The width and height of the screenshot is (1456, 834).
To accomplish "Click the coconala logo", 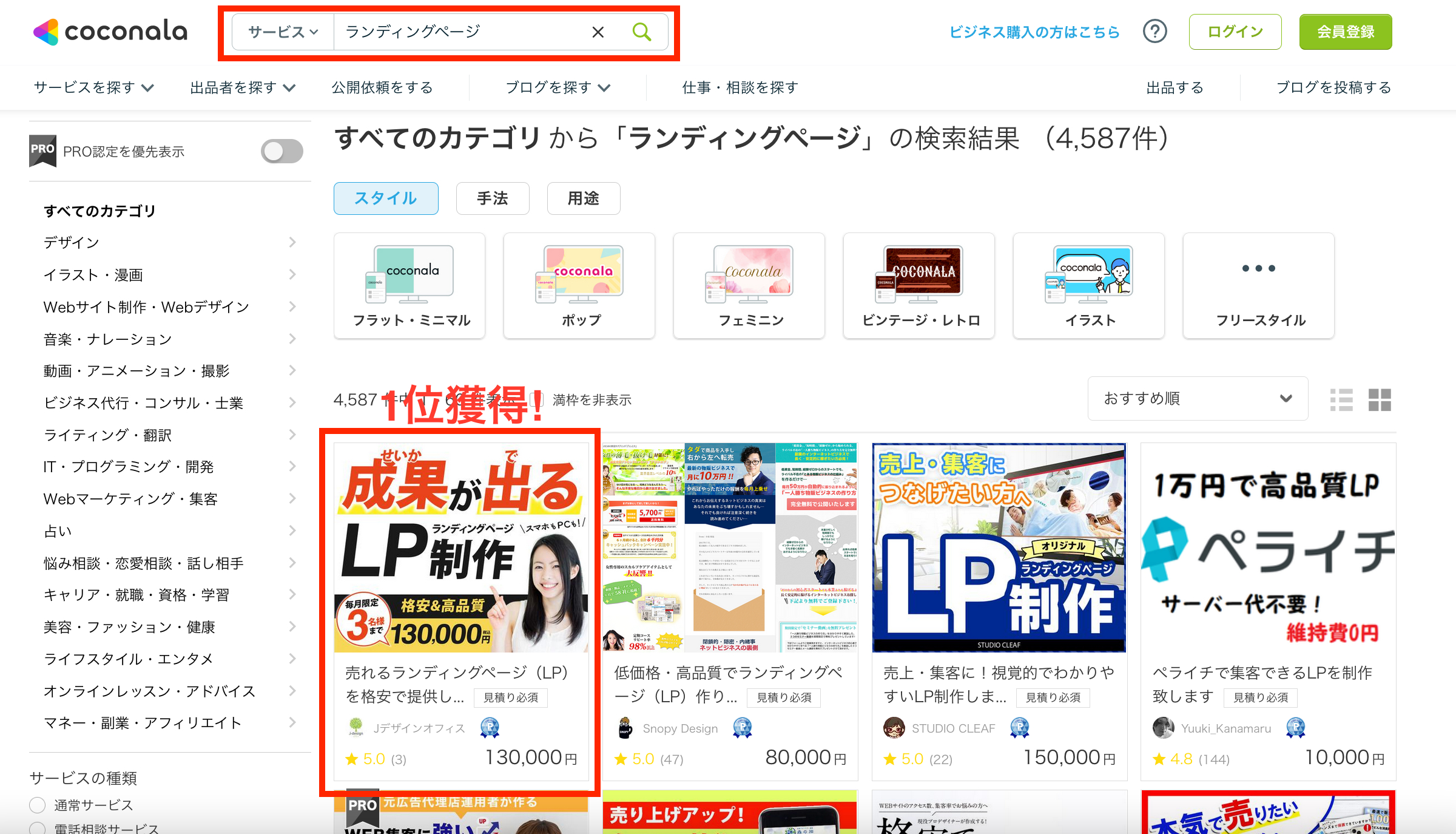I will click(x=110, y=32).
